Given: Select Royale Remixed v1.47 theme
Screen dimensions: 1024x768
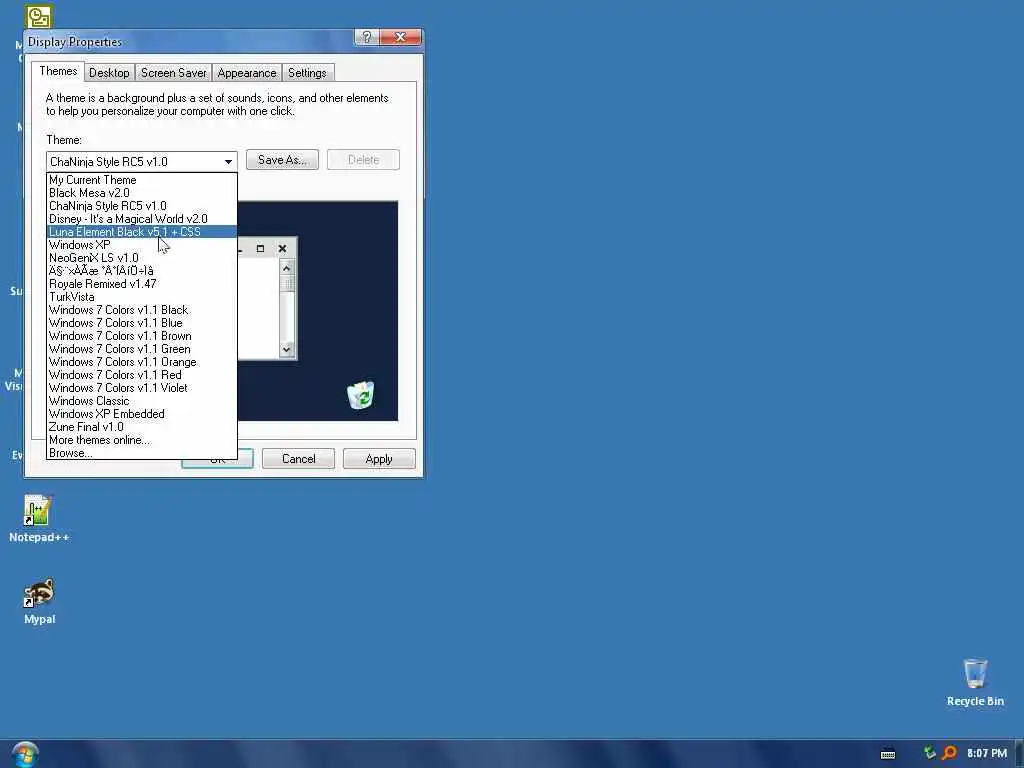Looking at the screenshot, I should coord(142,284).
